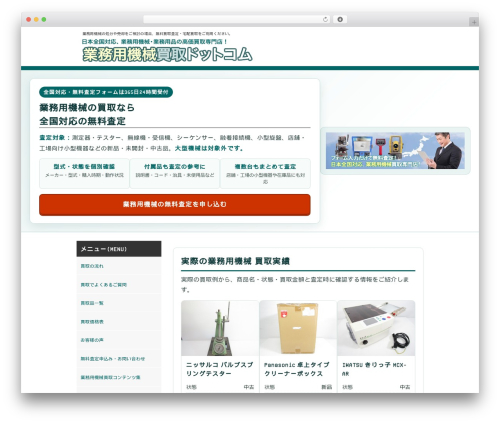Click the IWATSU machine product photo

click(376, 328)
